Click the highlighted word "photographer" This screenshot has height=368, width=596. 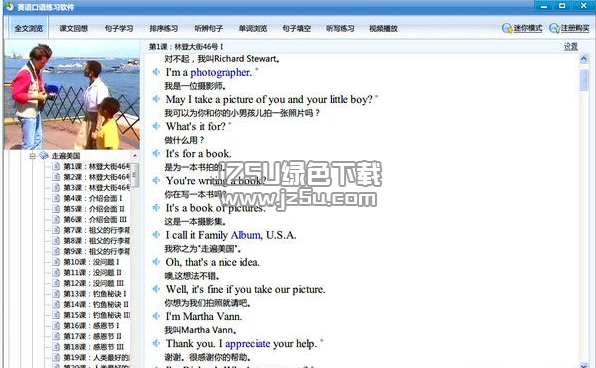(220, 72)
